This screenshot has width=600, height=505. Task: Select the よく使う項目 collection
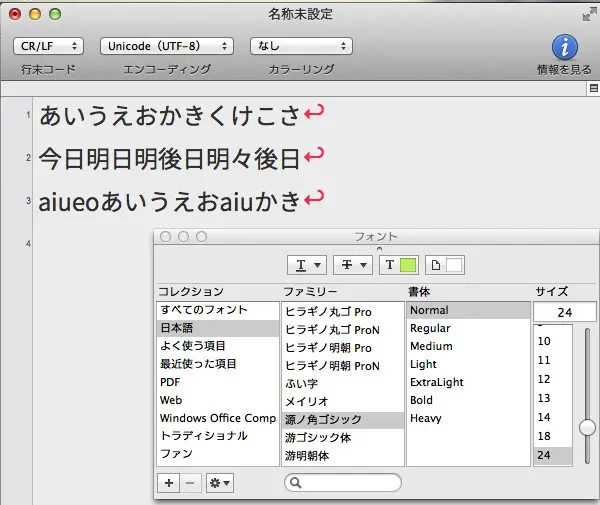pos(218,346)
